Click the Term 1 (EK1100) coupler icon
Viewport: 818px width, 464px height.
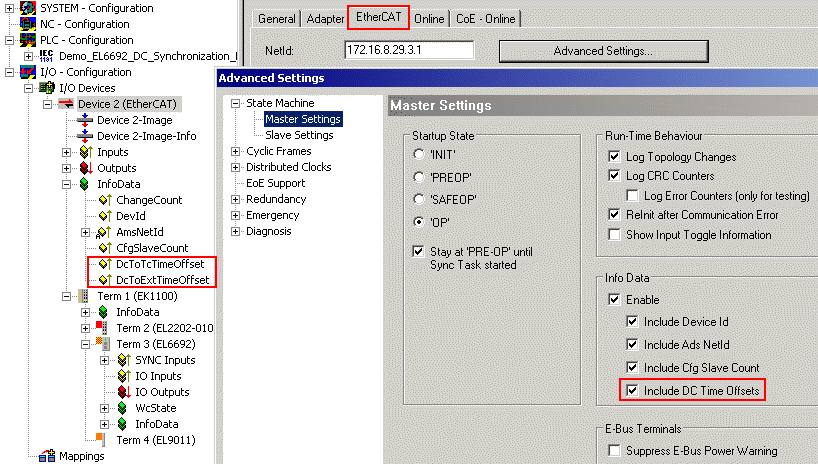84,296
